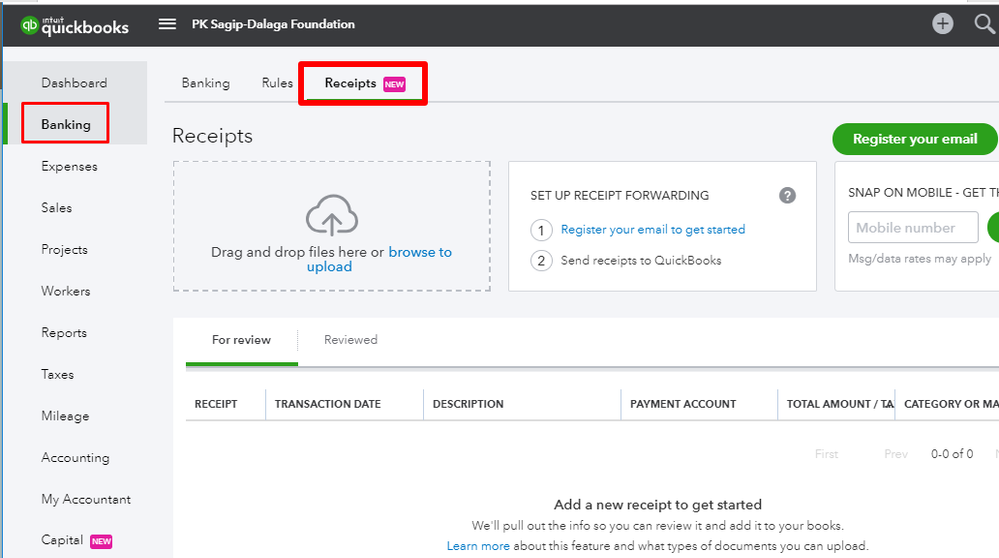Open the Learn more link
The height and width of the screenshot is (558, 999).
tap(478, 546)
